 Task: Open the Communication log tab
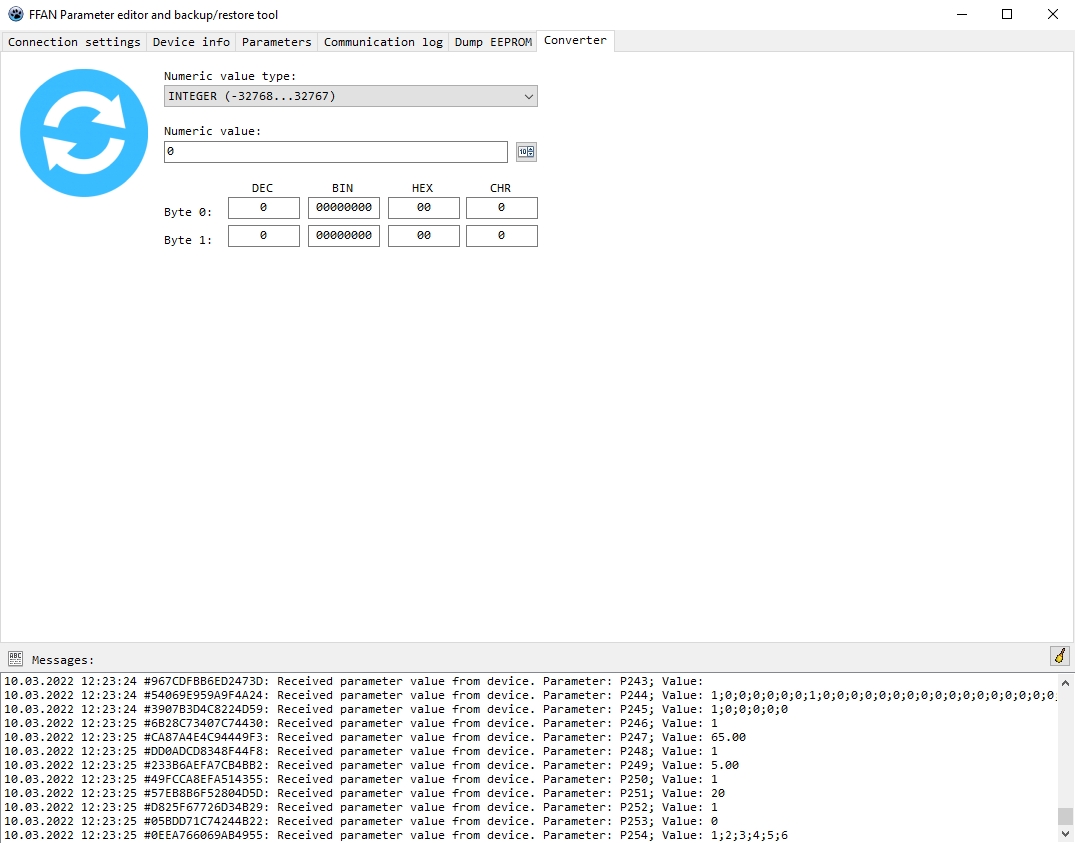click(383, 42)
